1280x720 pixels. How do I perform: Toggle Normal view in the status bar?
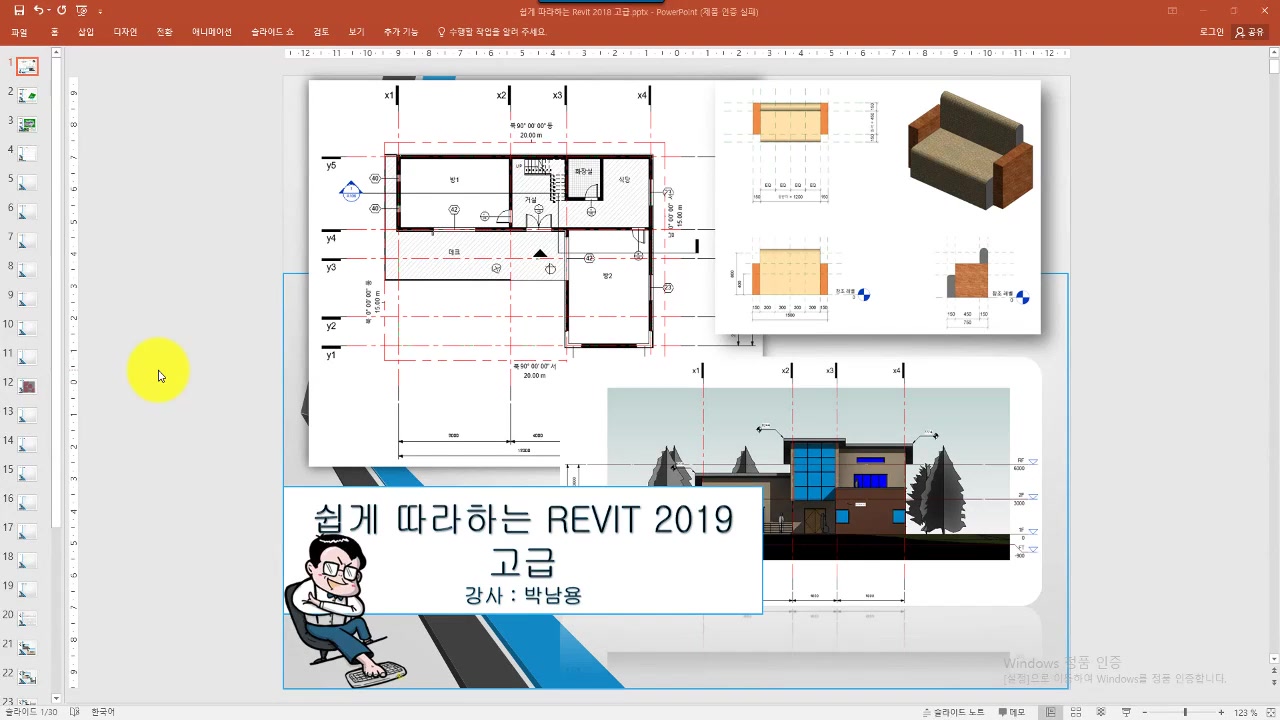pos(1050,712)
